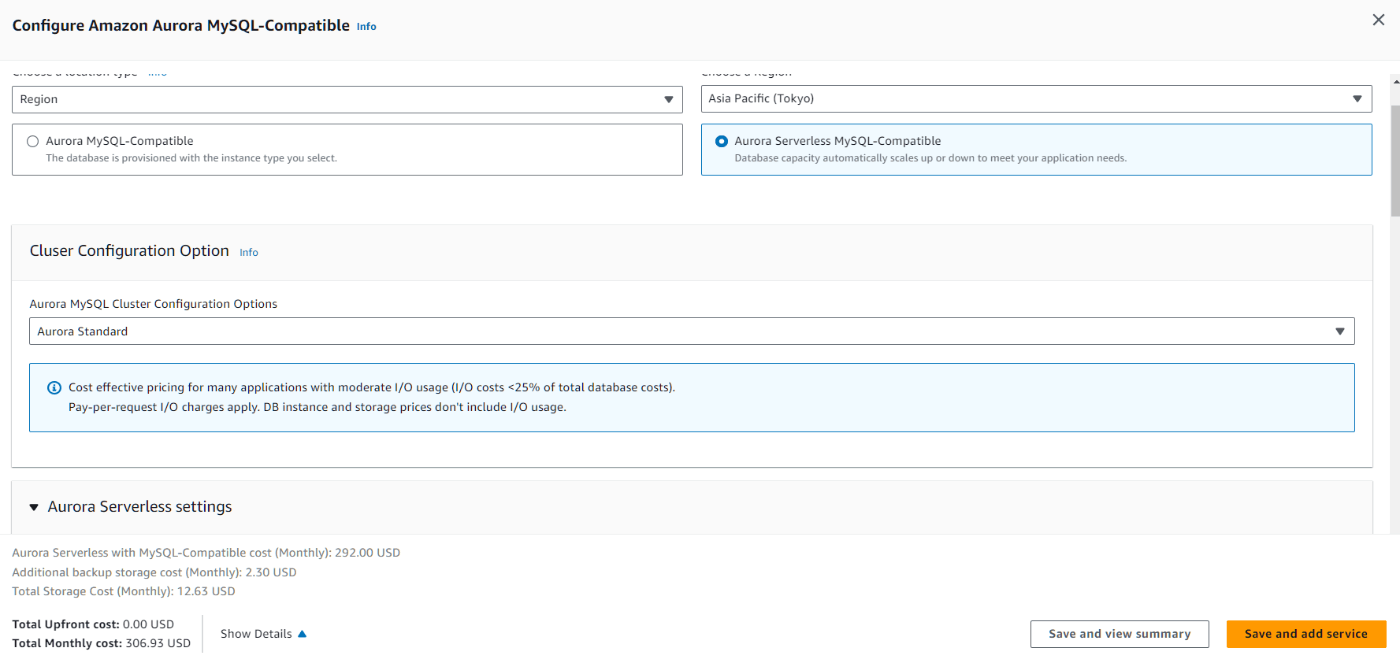The image size is (1400, 659).
Task: Click Total Storage Cost 12.63 USD line
Action: (x=123, y=591)
